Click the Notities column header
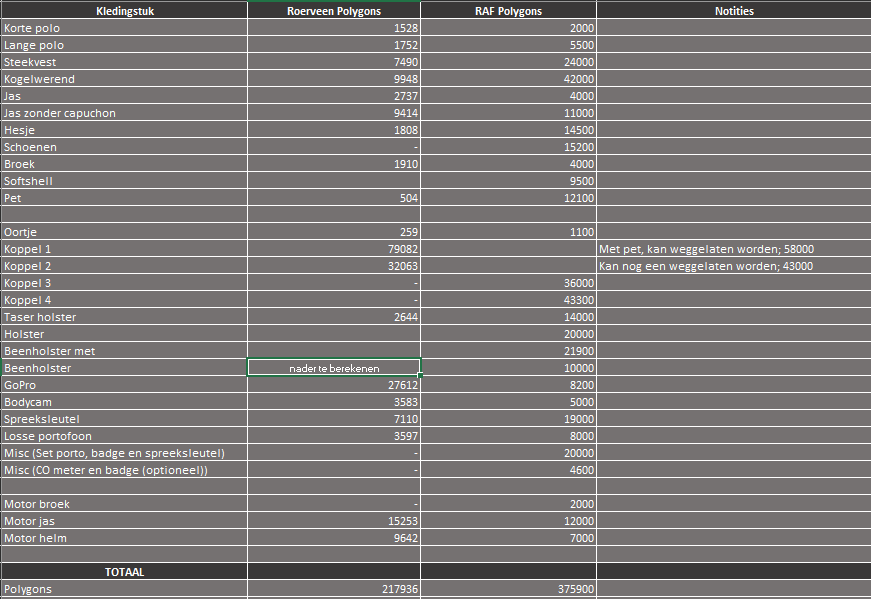This screenshot has width=871, height=599. (x=734, y=11)
